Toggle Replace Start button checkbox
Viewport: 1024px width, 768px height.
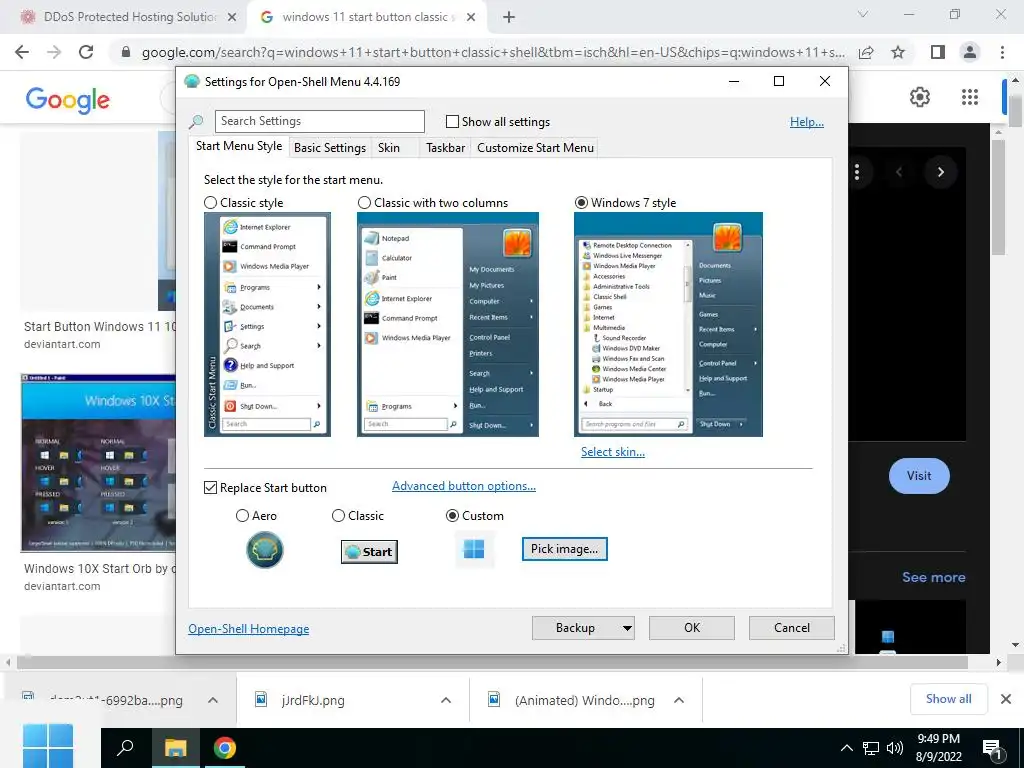[210, 488]
